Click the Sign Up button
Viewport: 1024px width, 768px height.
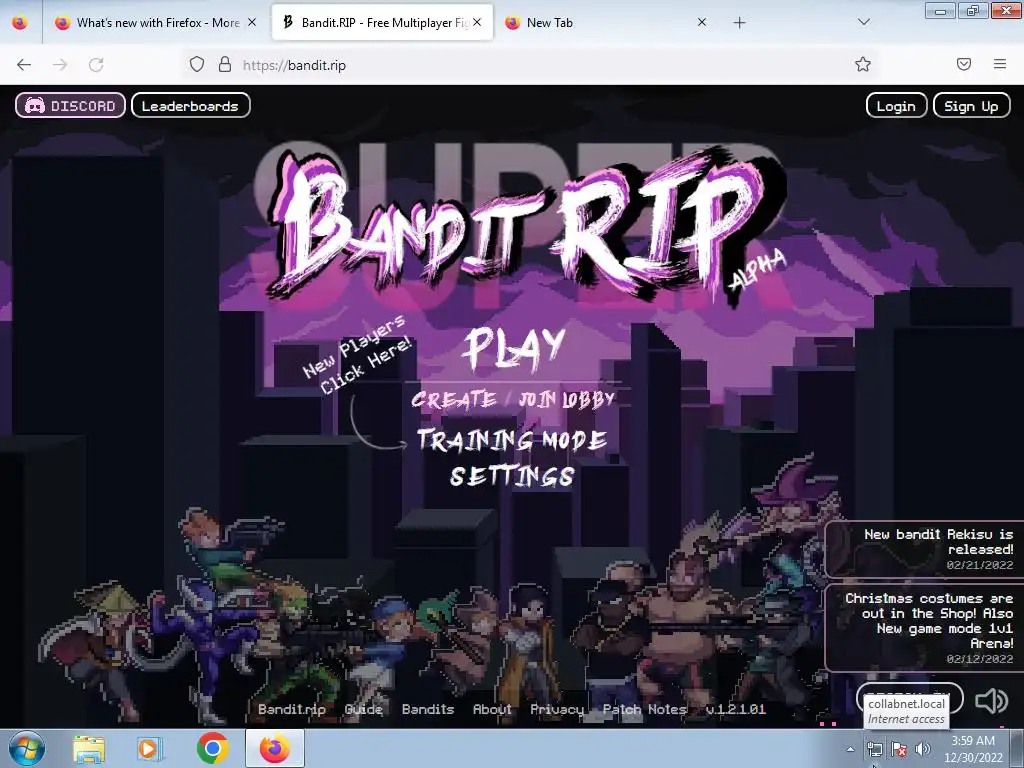tap(971, 106)
